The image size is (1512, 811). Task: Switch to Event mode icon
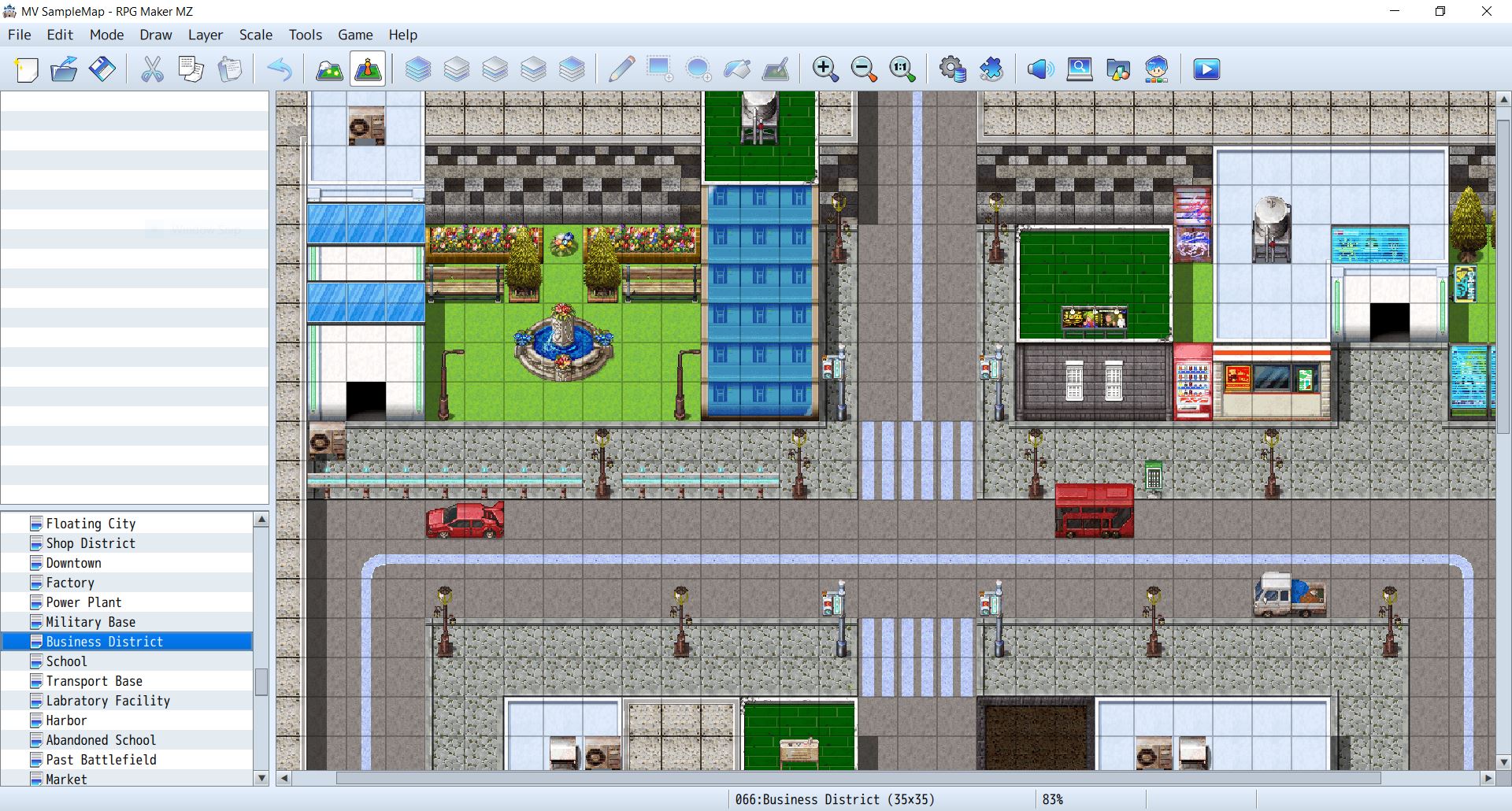(x=368, y=69)
